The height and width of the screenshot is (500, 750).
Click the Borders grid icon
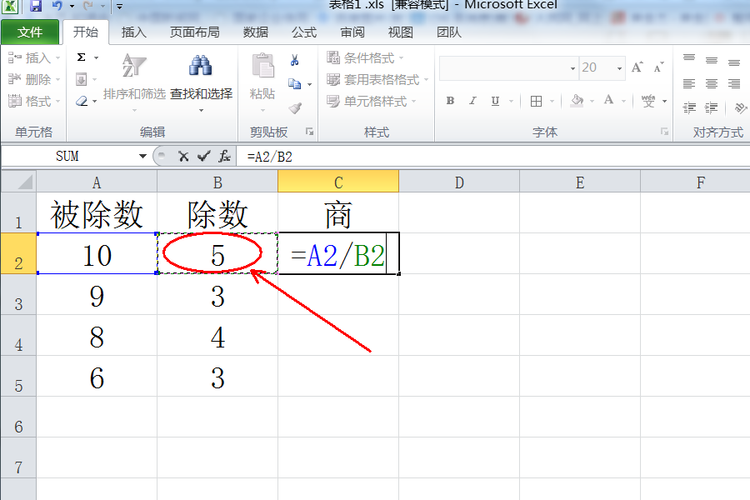[536, 101]
